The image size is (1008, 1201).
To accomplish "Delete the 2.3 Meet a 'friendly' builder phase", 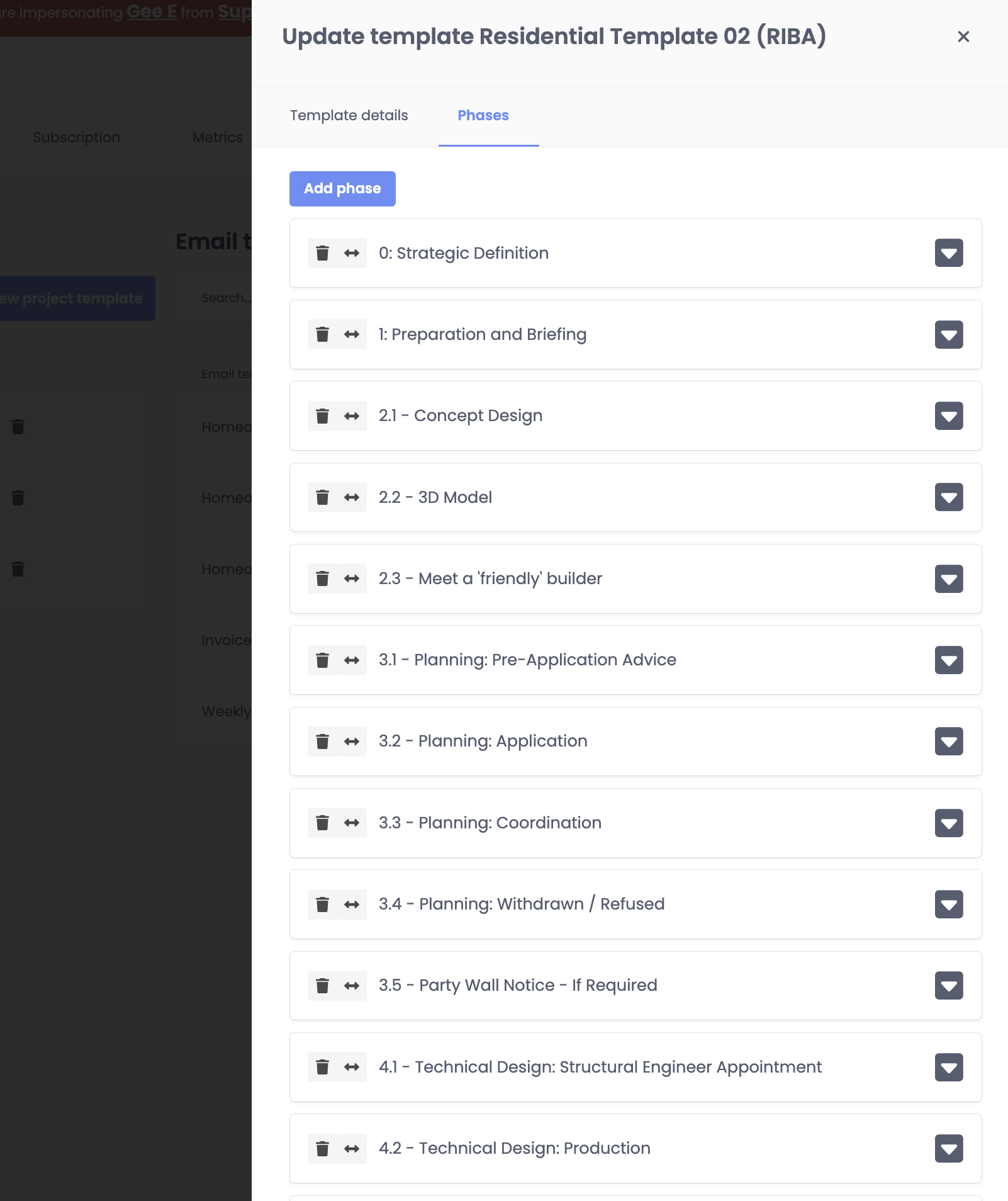I will [322, 578].
